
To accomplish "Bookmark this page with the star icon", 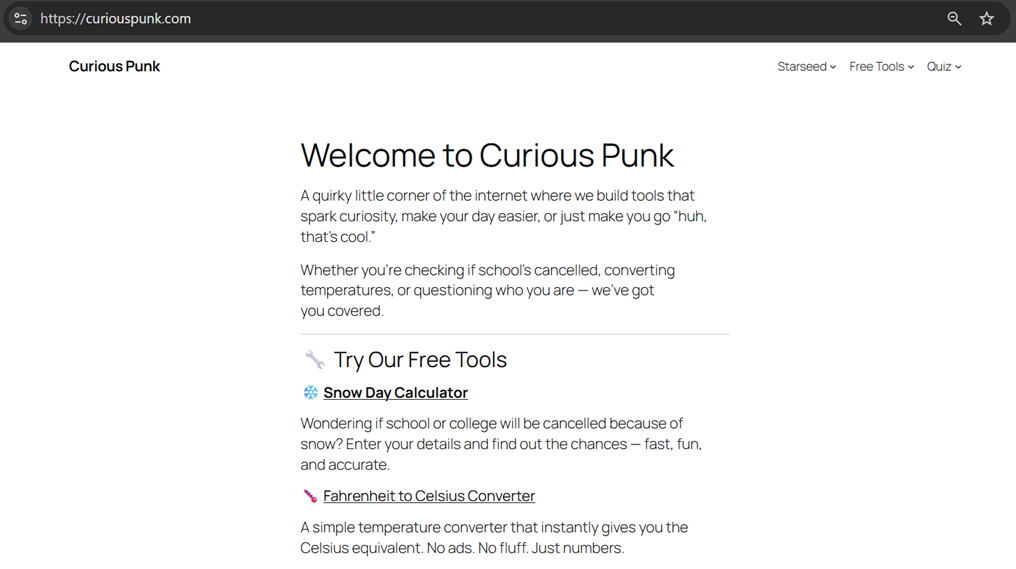I will 987,18.
